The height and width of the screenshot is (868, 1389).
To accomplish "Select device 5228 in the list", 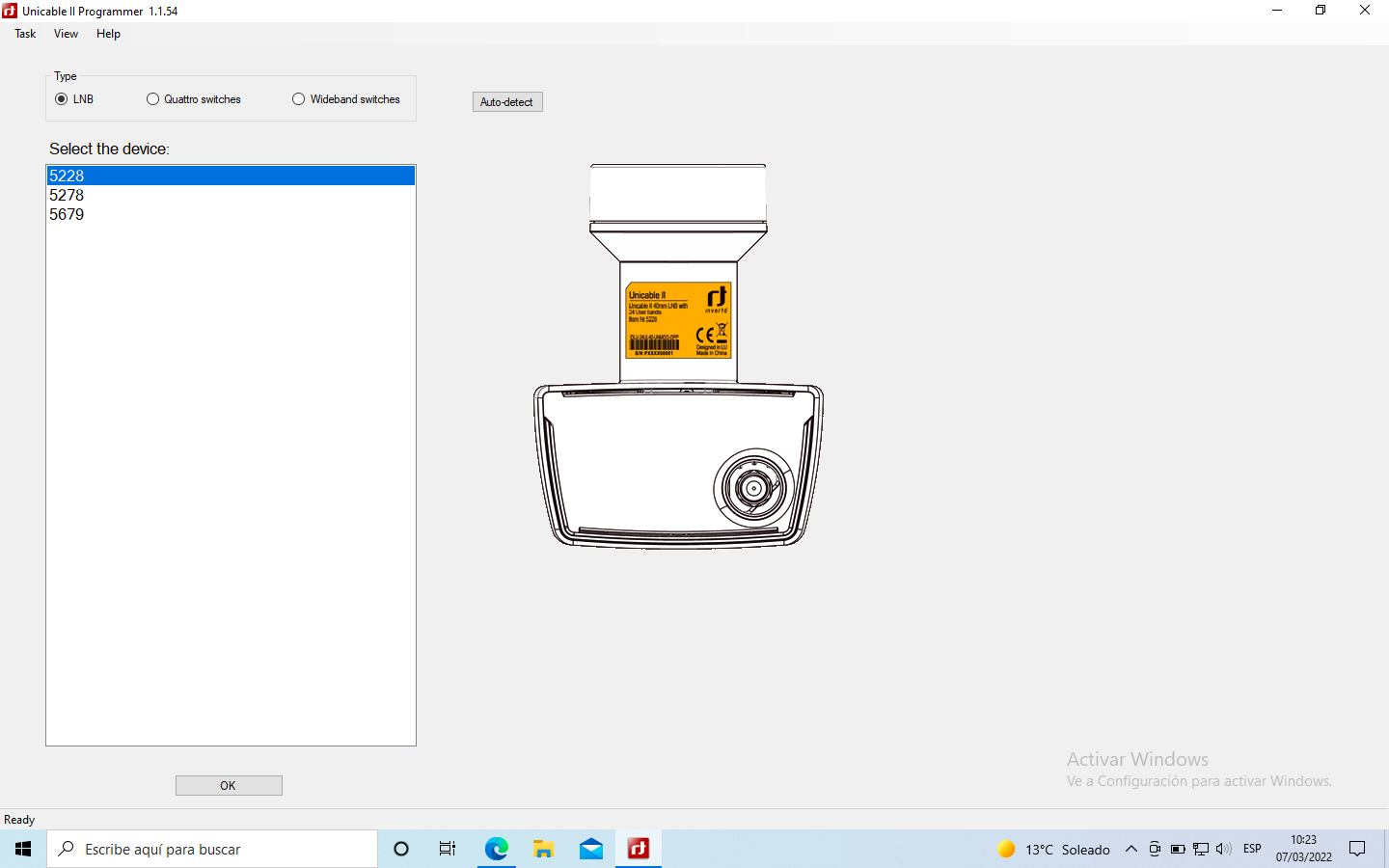I will click(68, 176).
